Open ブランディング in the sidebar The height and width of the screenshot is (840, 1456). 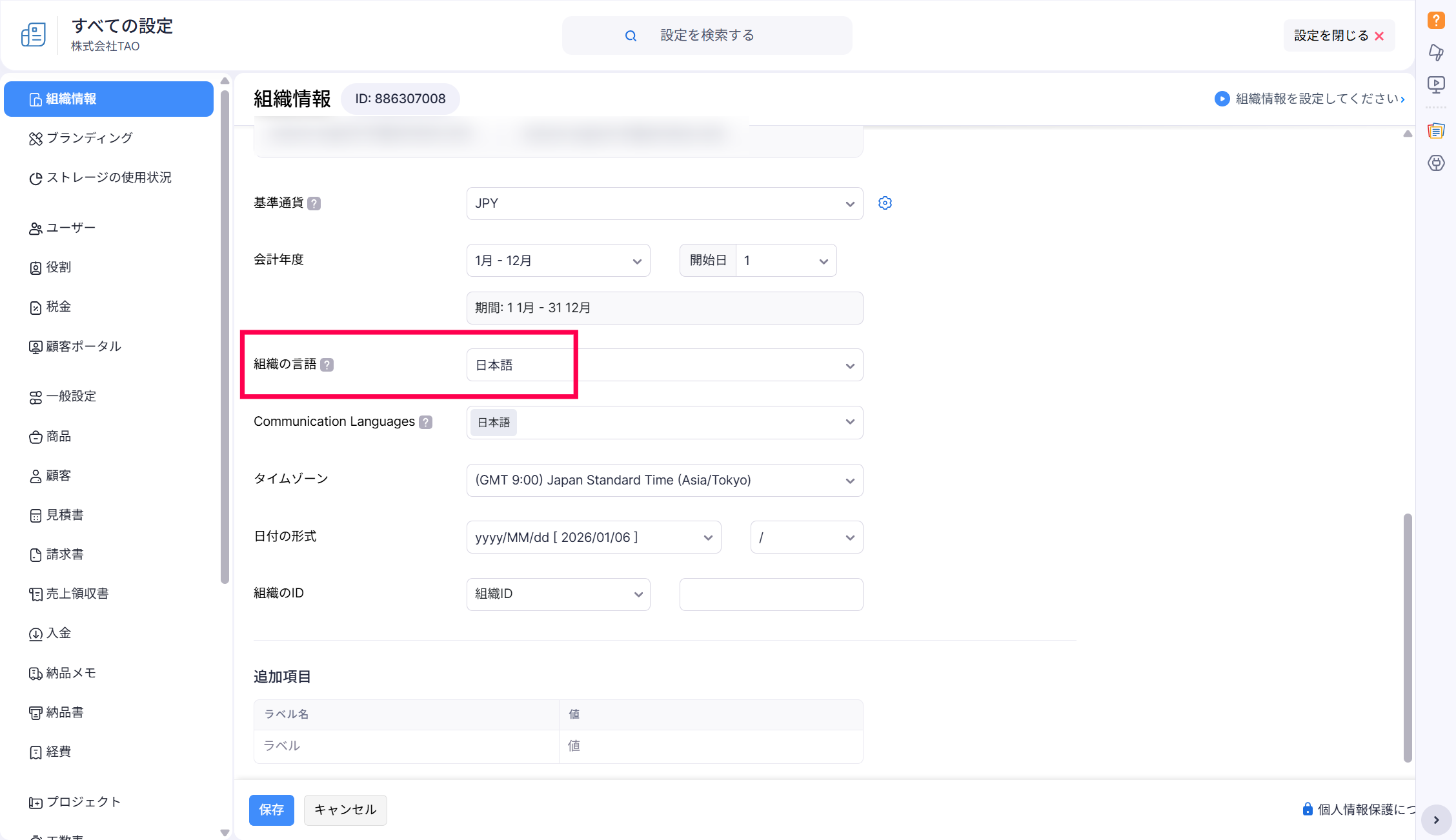coord(89,138)
